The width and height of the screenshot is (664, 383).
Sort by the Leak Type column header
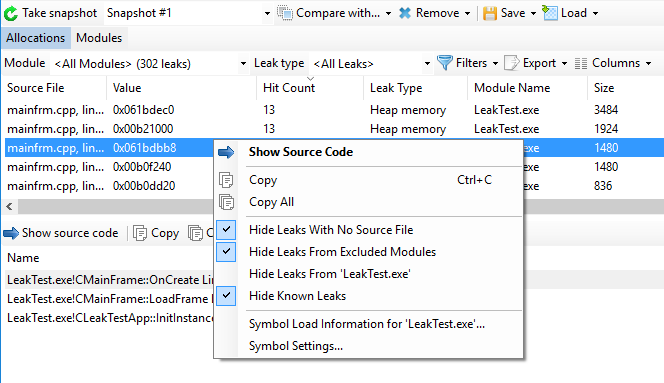(x=415, y=88)
